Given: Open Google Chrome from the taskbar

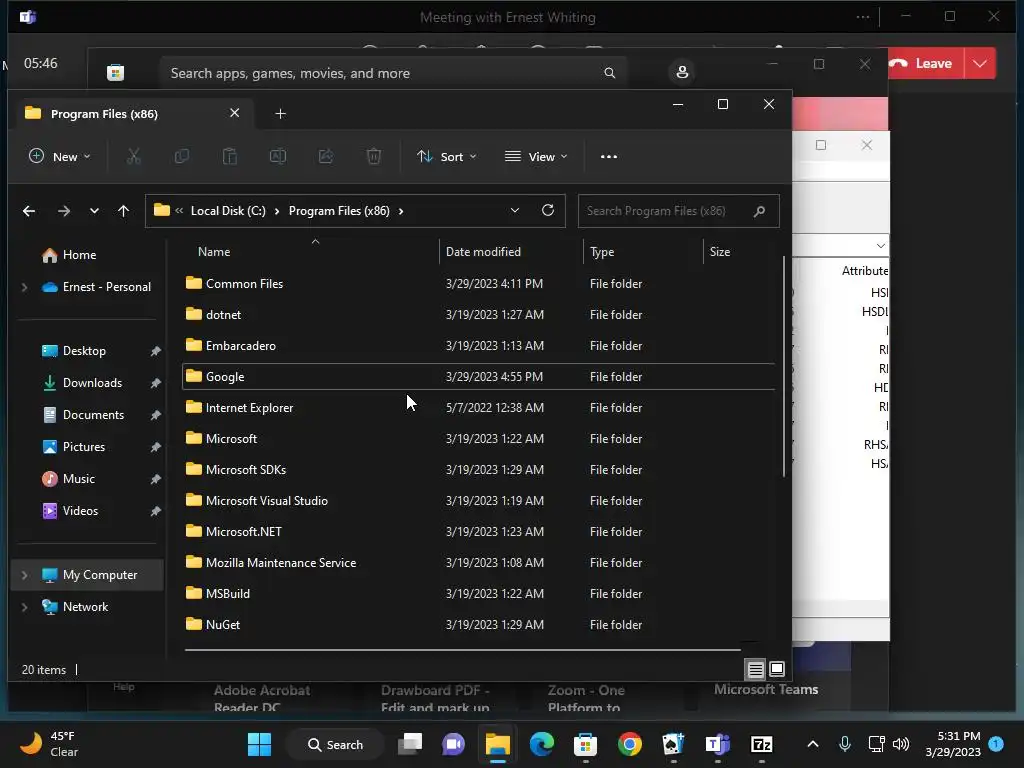Looking at the screenshot, I should coord(630,744).
